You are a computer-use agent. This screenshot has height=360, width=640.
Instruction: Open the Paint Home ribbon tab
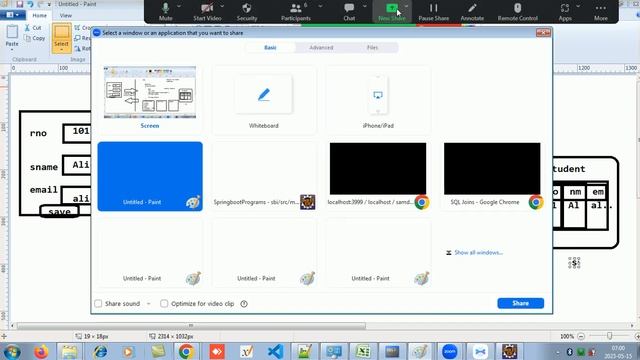(40, 15)
